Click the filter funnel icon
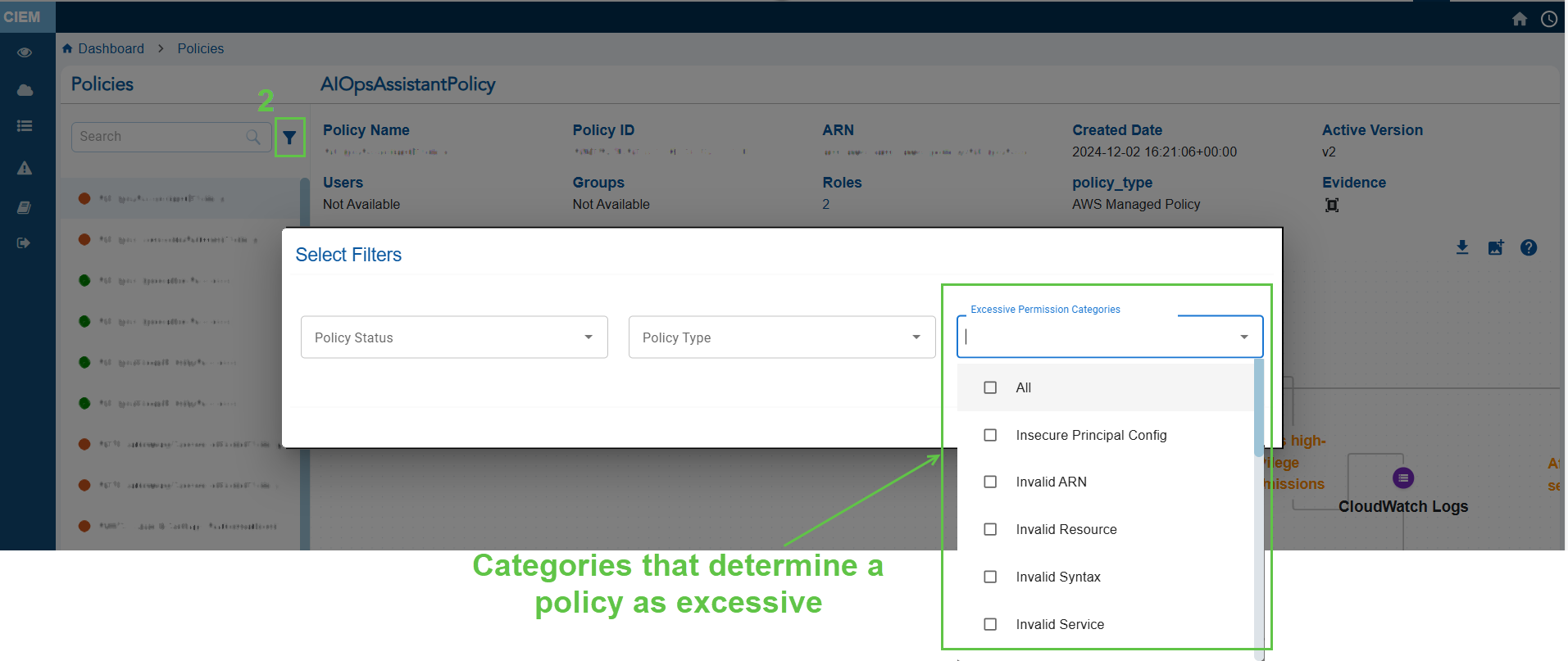This screenshot has width=1568, height=661. [289, 138]
